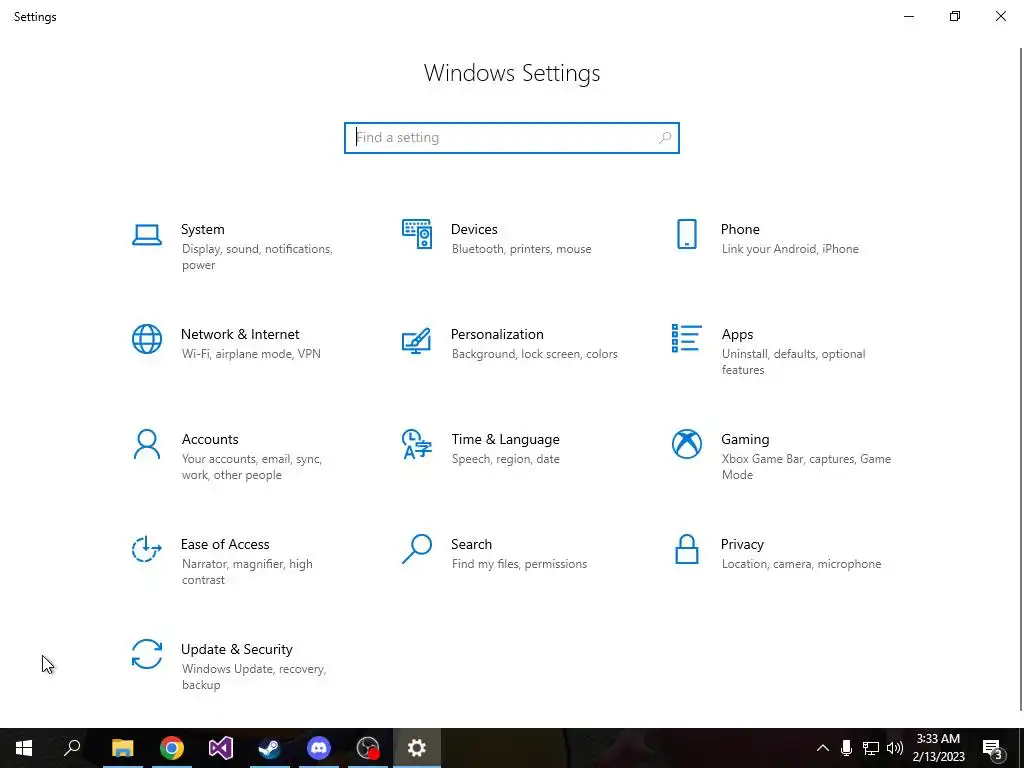
Task: Open taskbar search magnifier
Action: click(72, 748)
